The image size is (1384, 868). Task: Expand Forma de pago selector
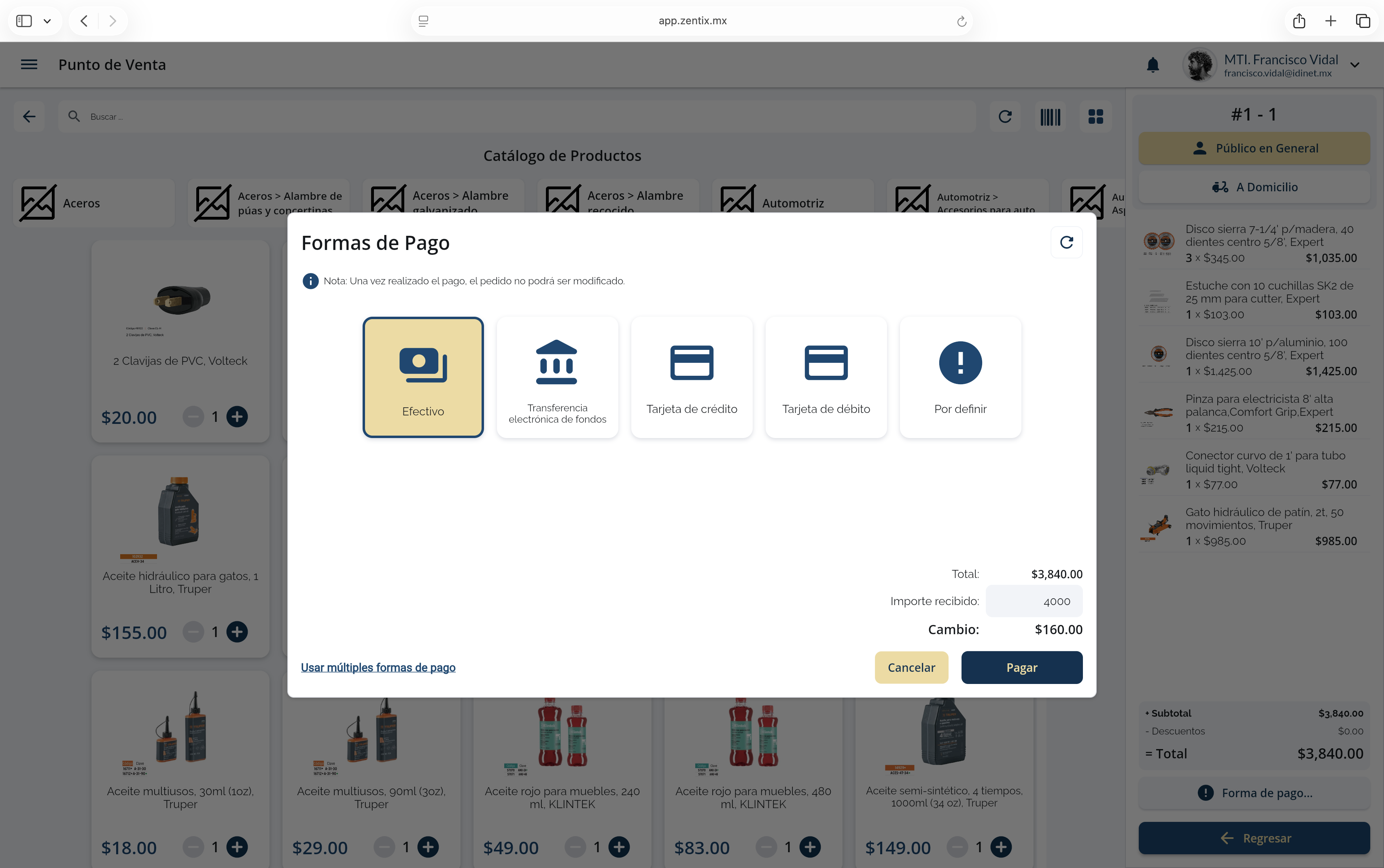pos(1254,793)
